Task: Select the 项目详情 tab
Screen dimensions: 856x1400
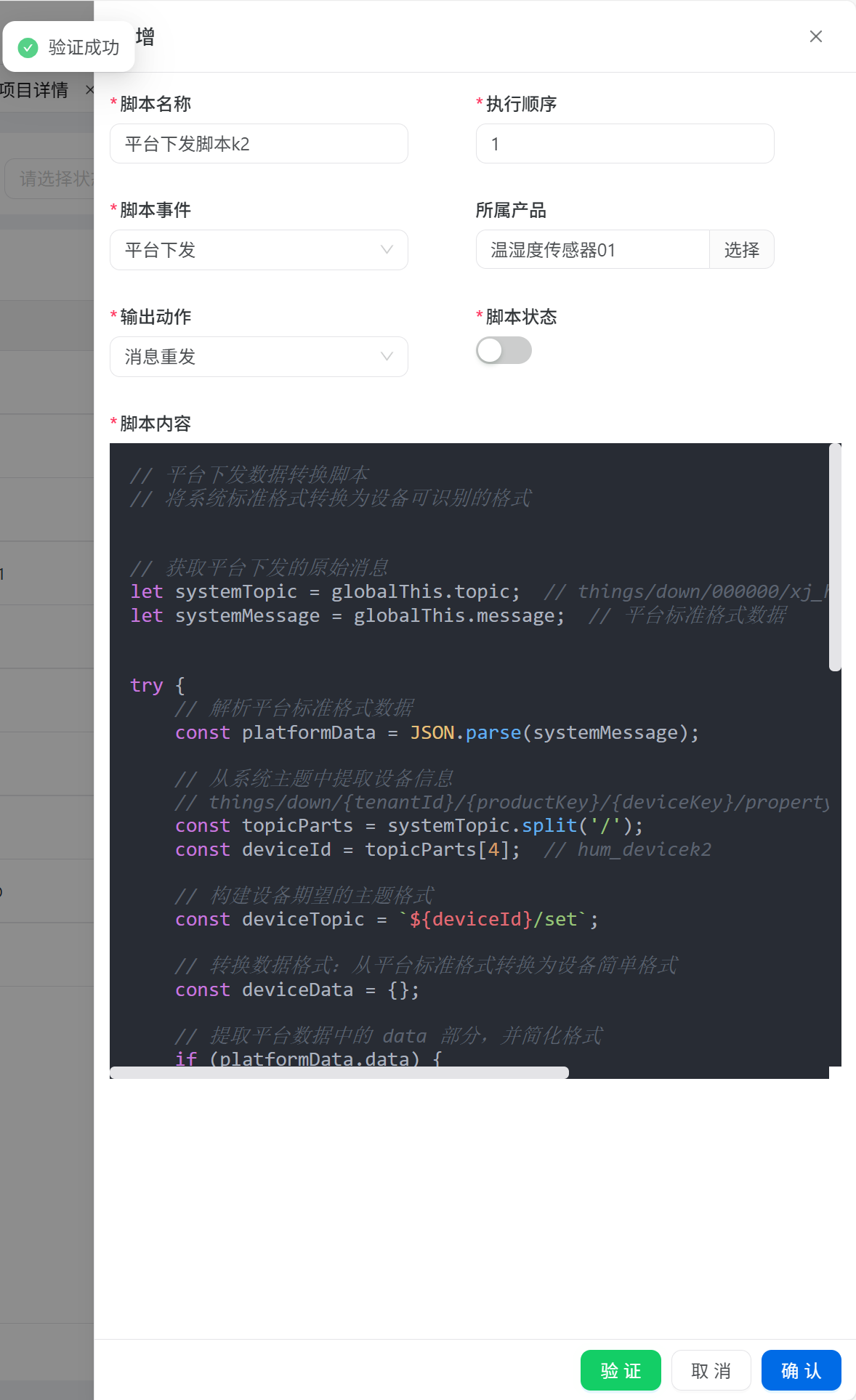Action: point(35,90)
